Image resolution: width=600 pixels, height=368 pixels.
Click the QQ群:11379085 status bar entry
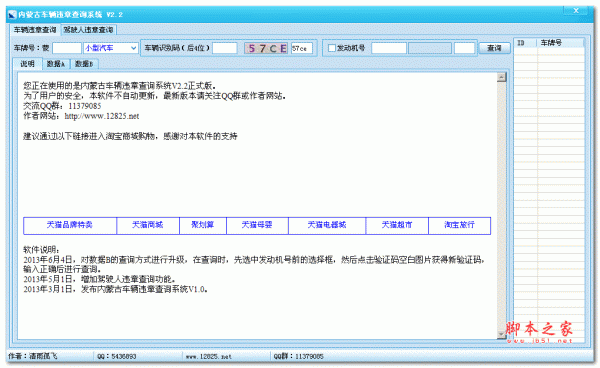[x=298, y=357]
